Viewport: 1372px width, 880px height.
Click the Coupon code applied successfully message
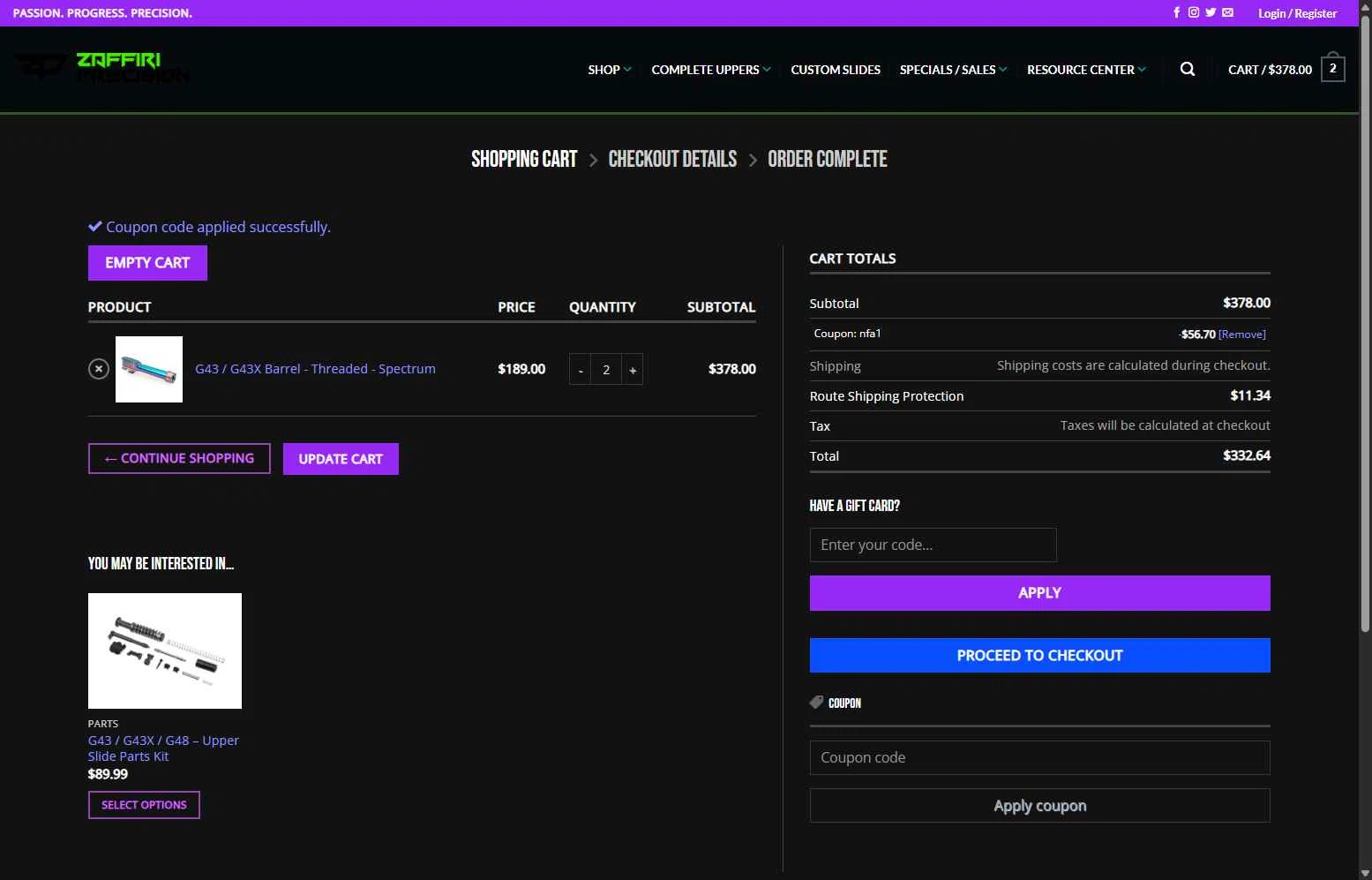(209, 227)
